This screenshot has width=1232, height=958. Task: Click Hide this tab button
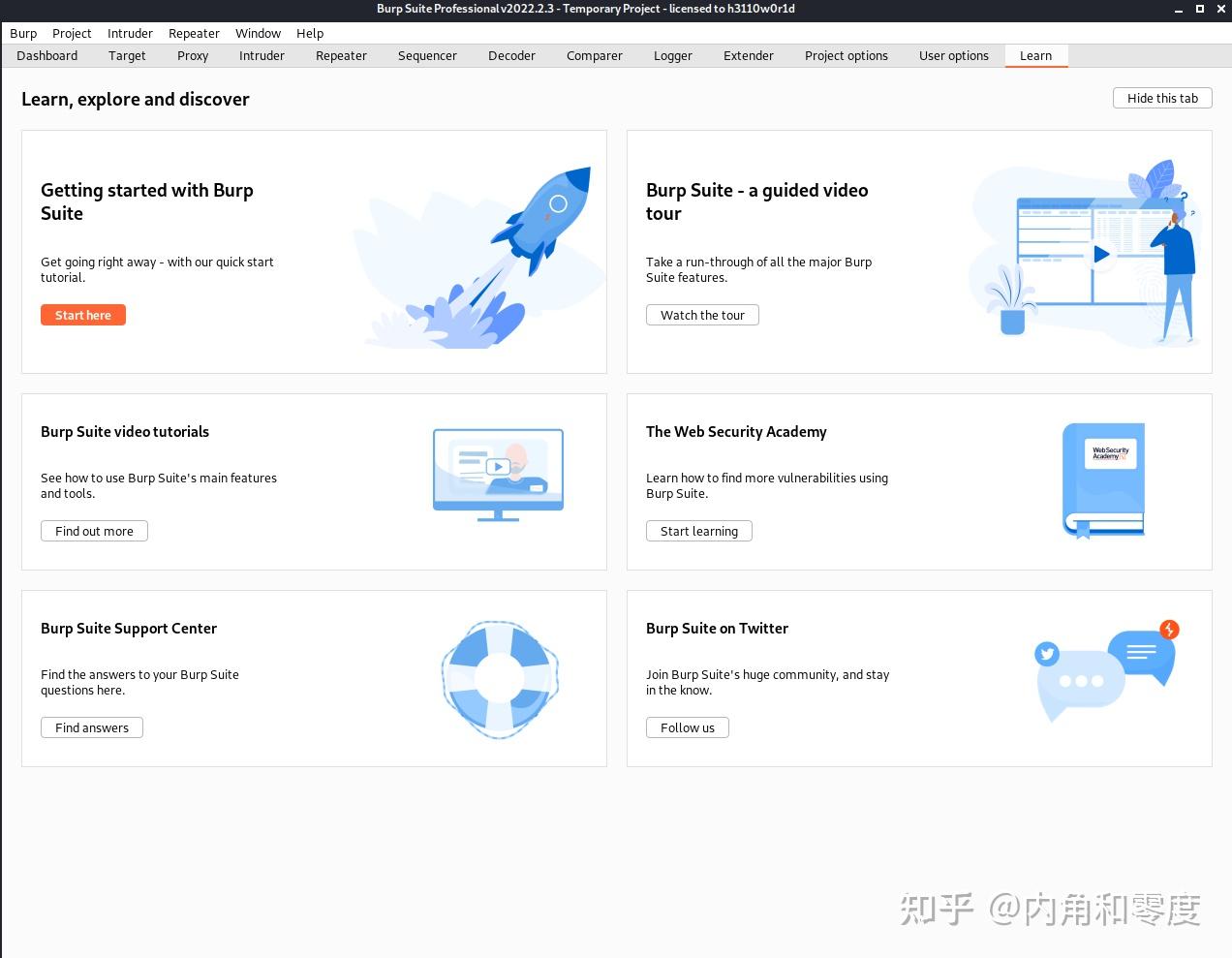[x=1162, y=98]
